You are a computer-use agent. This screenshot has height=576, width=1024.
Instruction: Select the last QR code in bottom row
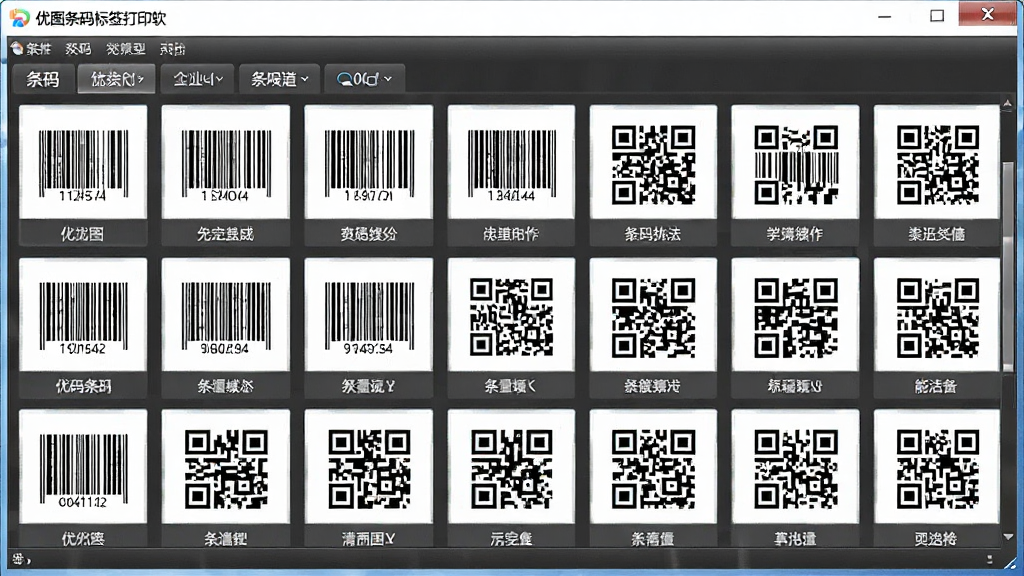click(x=937, y=479)
